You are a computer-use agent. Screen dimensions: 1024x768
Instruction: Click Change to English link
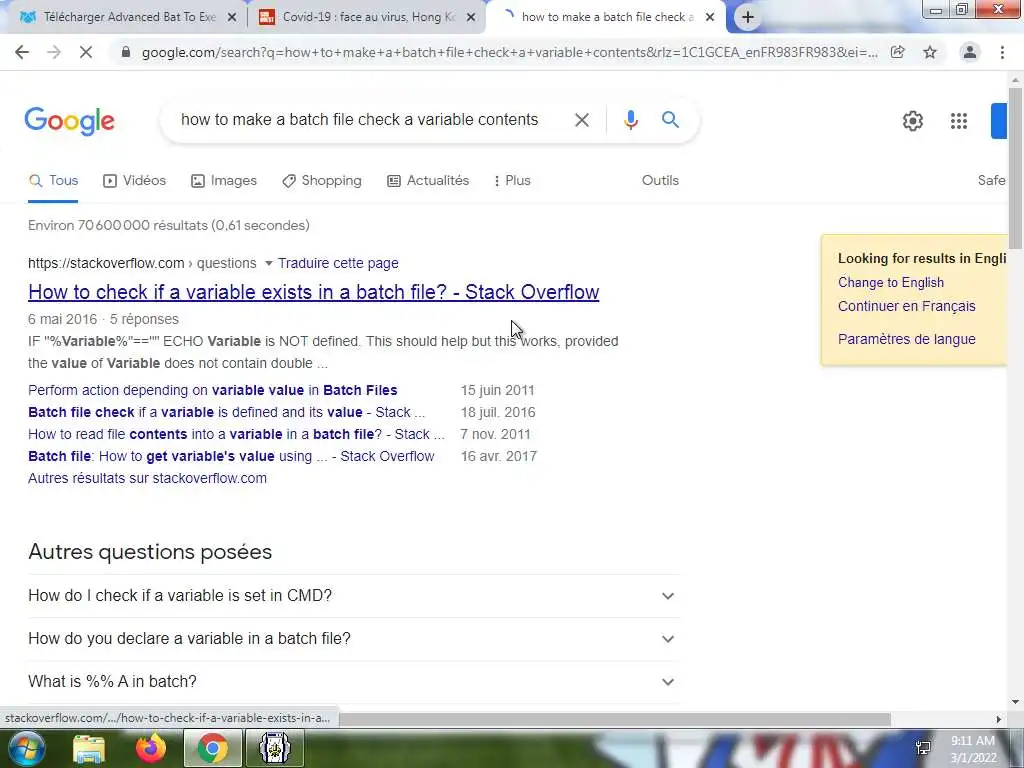891,282
